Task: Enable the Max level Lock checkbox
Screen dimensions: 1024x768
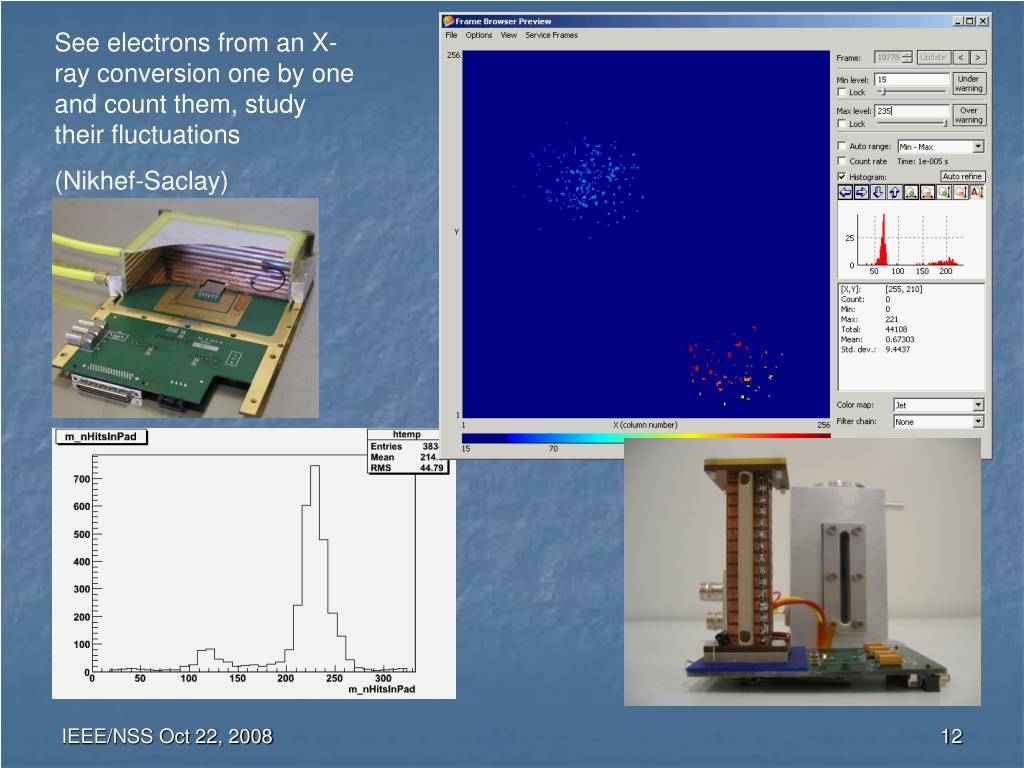Action: click(x=842, y=123)
